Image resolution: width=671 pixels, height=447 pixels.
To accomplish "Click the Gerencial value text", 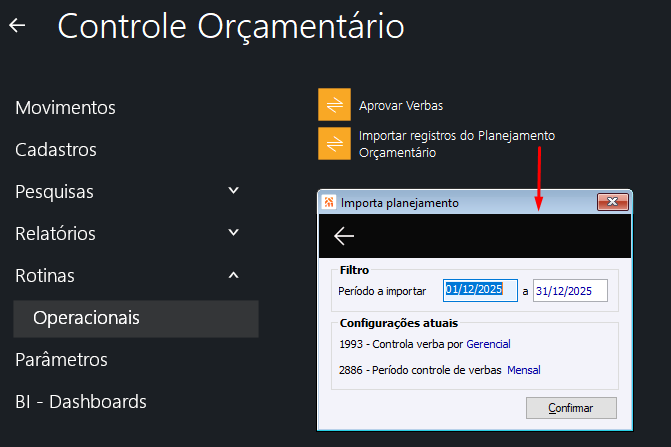I will tap(488, 344).
